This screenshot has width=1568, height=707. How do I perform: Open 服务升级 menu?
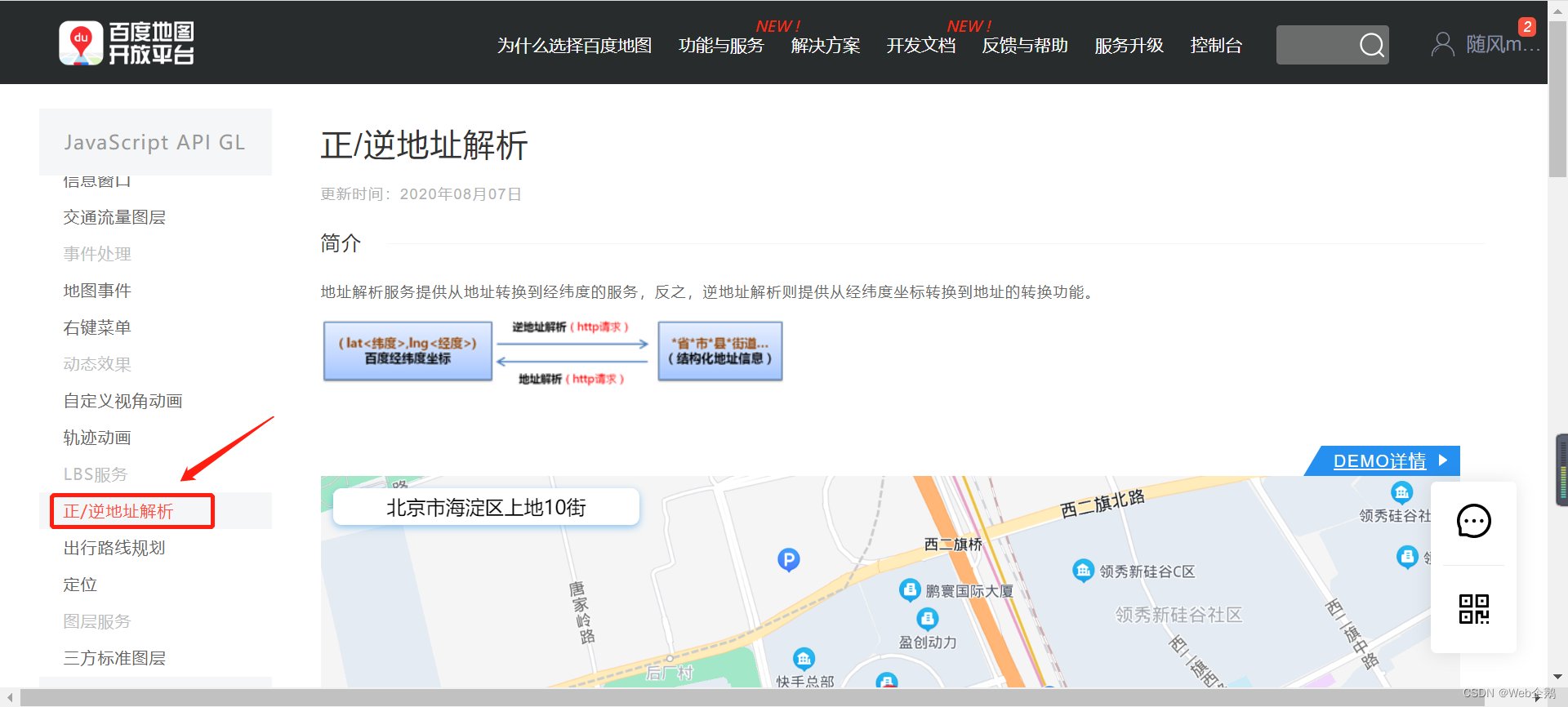coord(1129,46)
